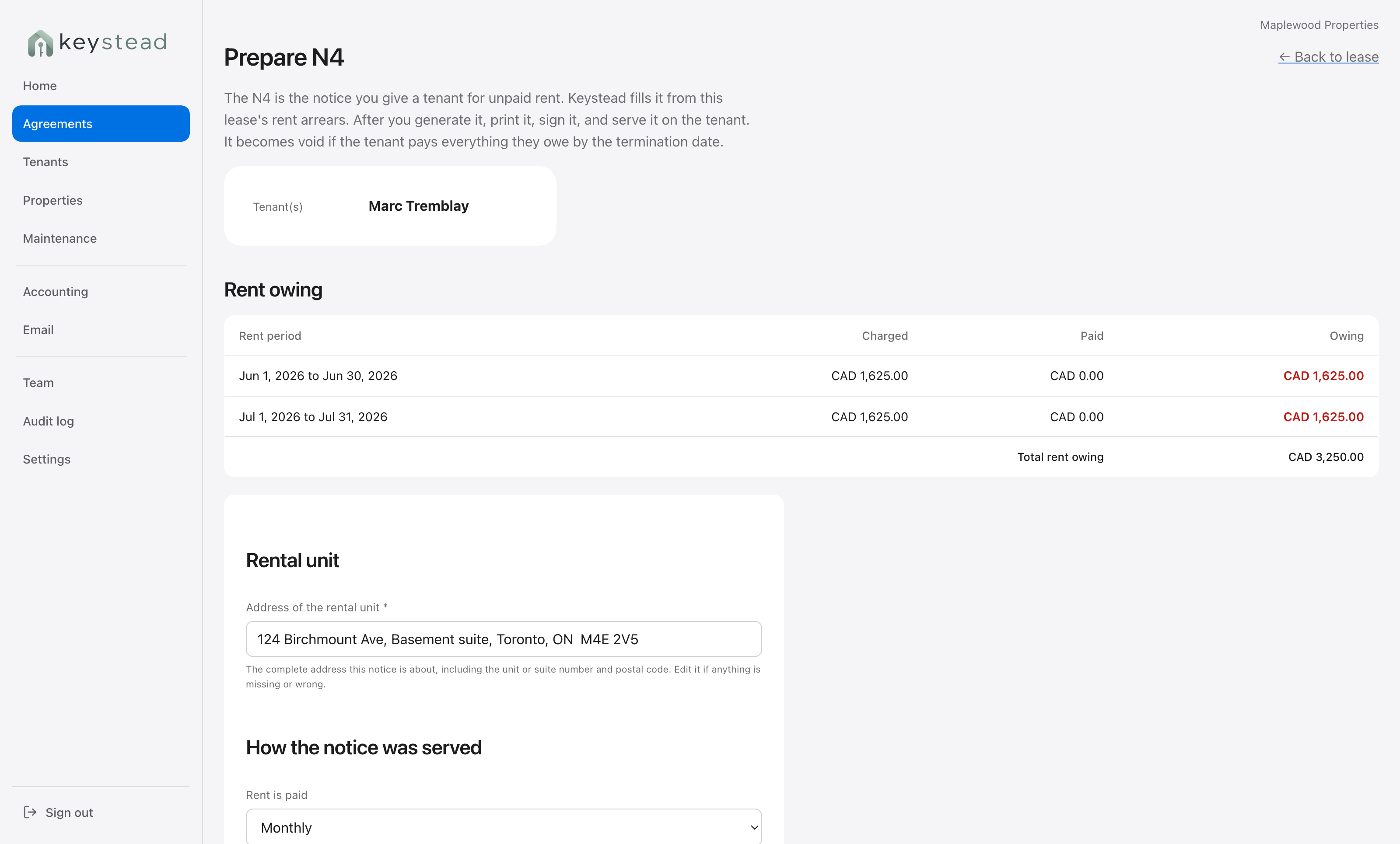Click the Prepare N4 page heading
The width and height of the screenshot is (1400, 844).
[x=283, y=57]
